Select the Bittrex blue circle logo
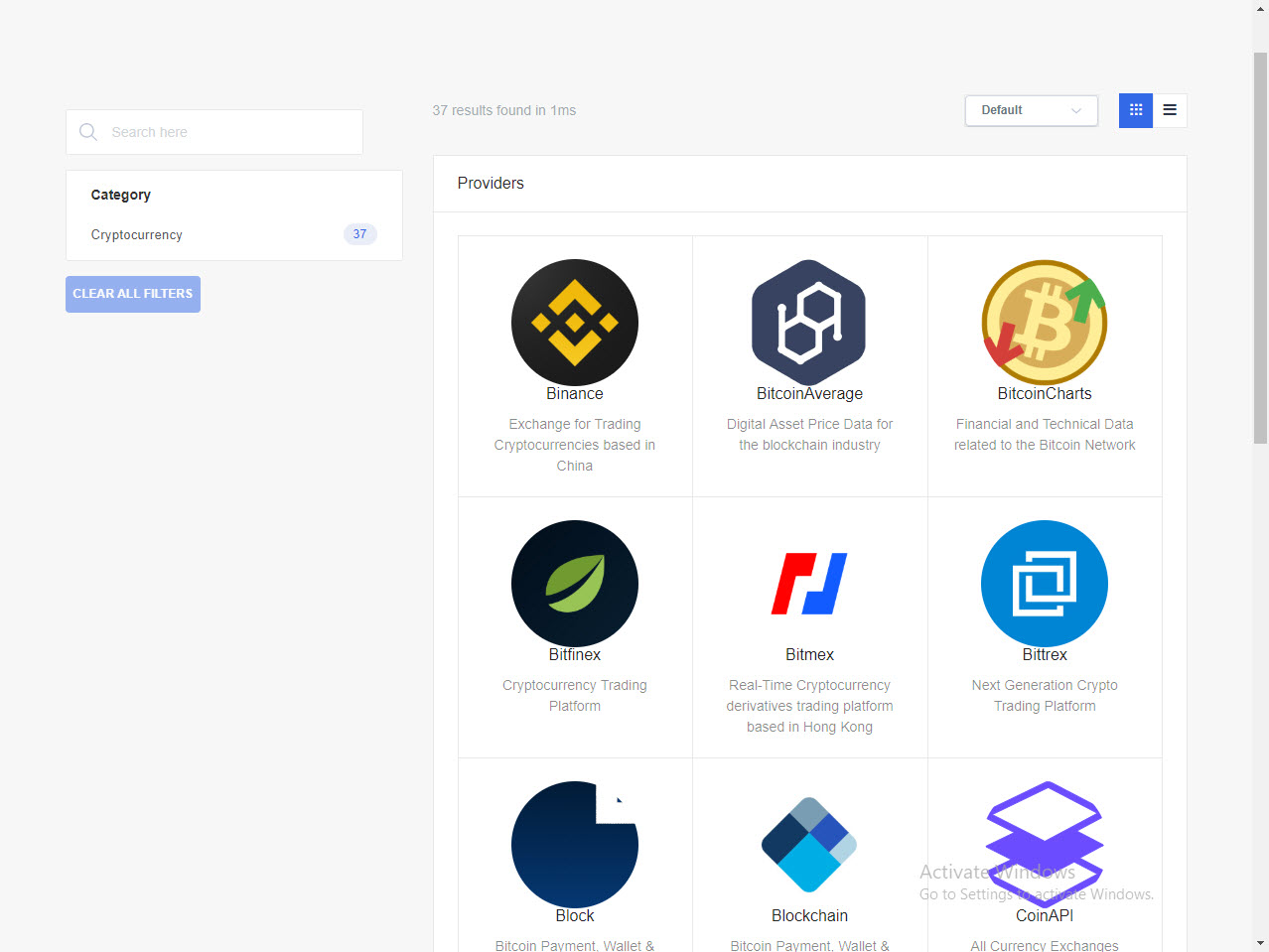This screenshot has width=1269, height=952. [1045, 584]
